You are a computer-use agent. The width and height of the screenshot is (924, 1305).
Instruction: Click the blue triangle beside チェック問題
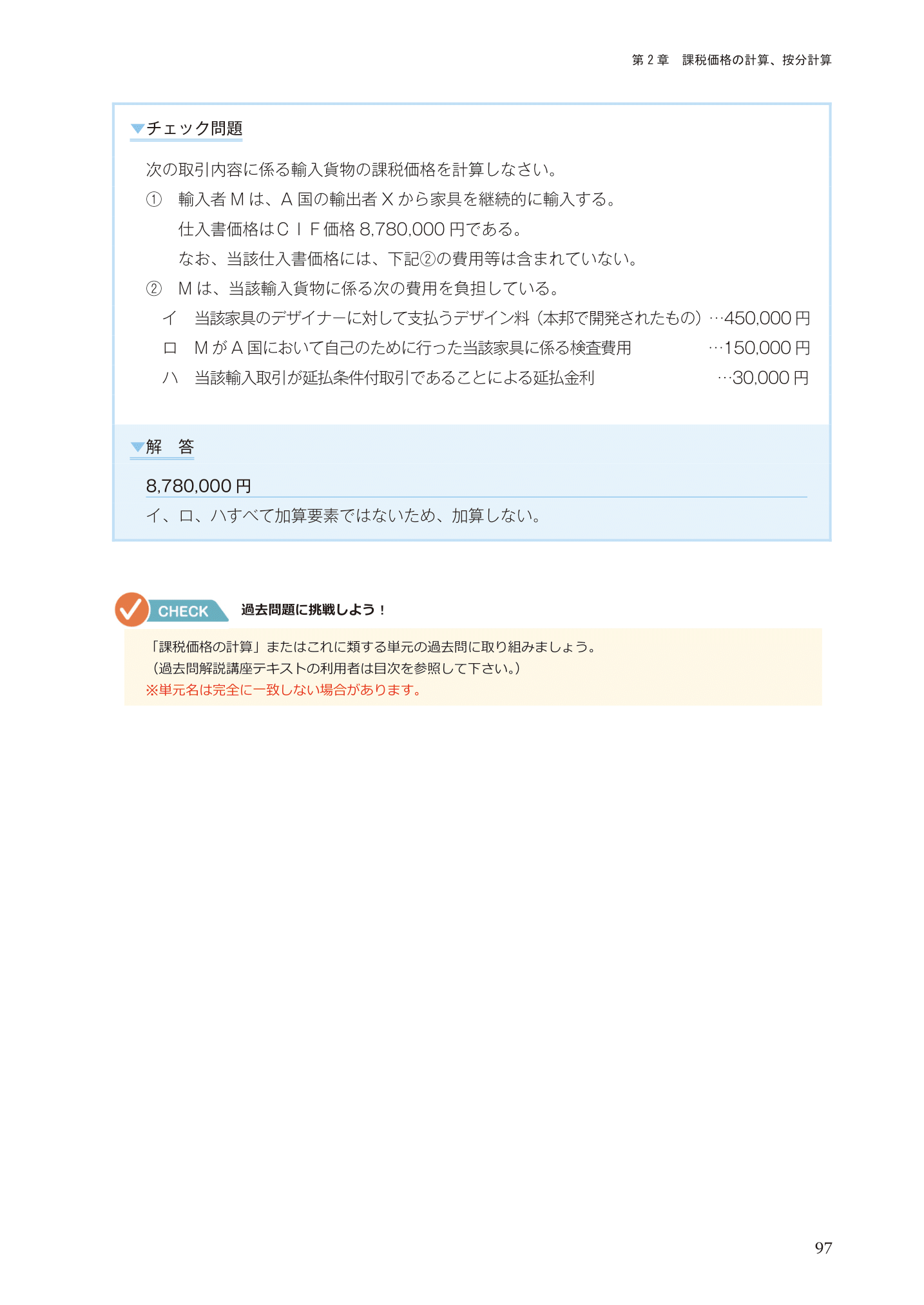(137, 129)
